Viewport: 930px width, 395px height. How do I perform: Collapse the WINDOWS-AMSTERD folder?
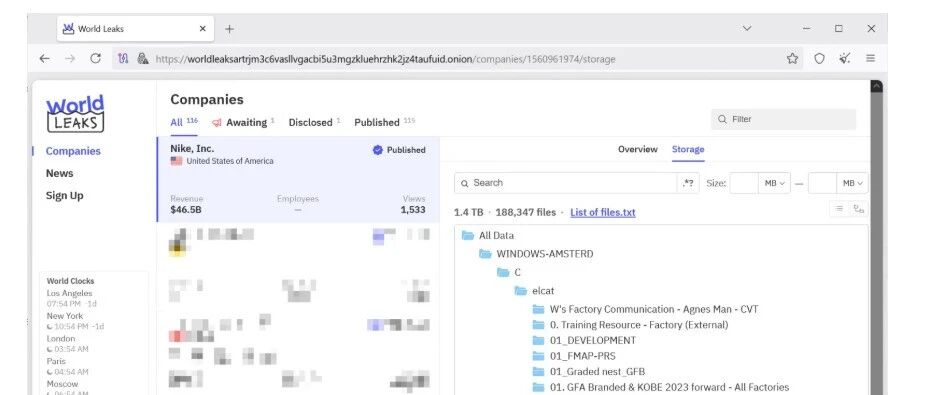(486, 254)
